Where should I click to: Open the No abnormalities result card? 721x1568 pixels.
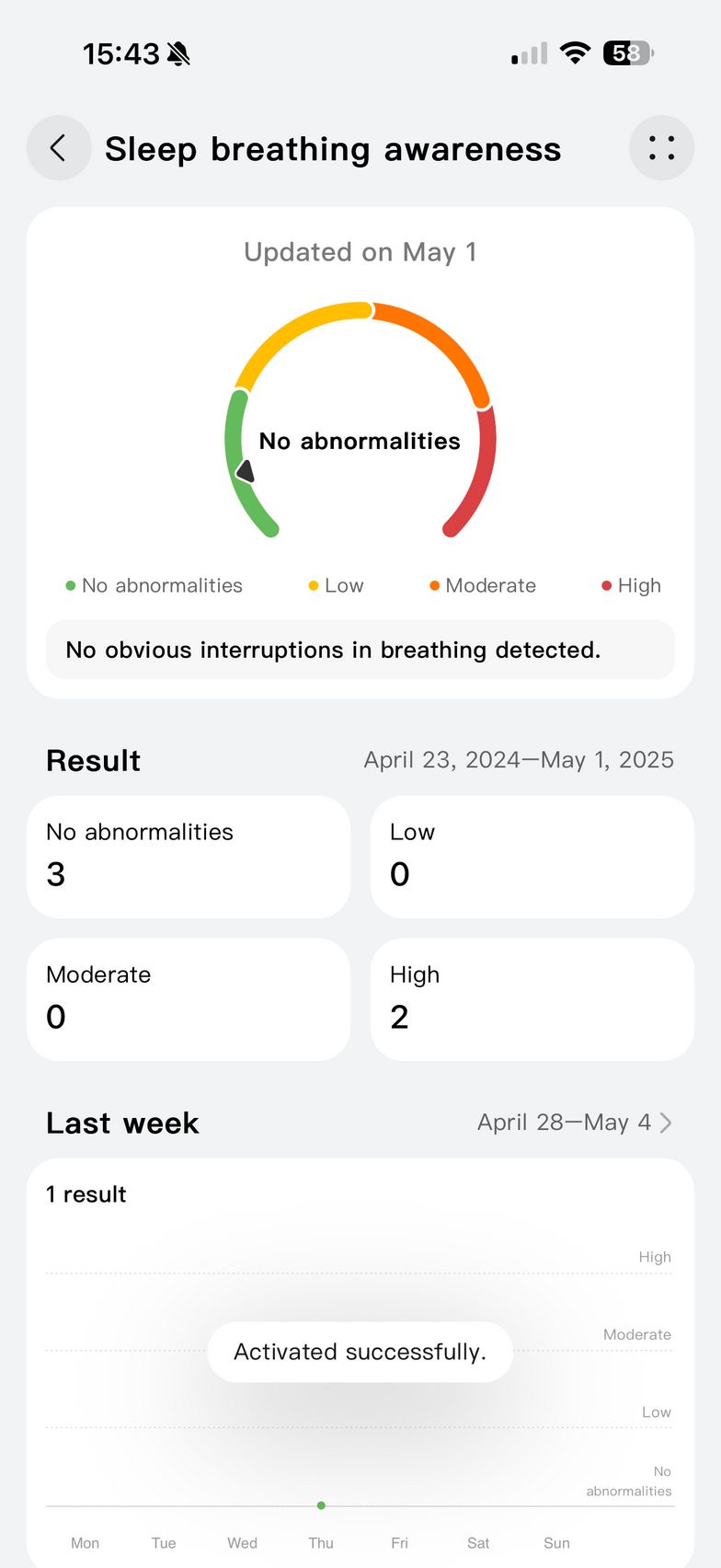189,857
